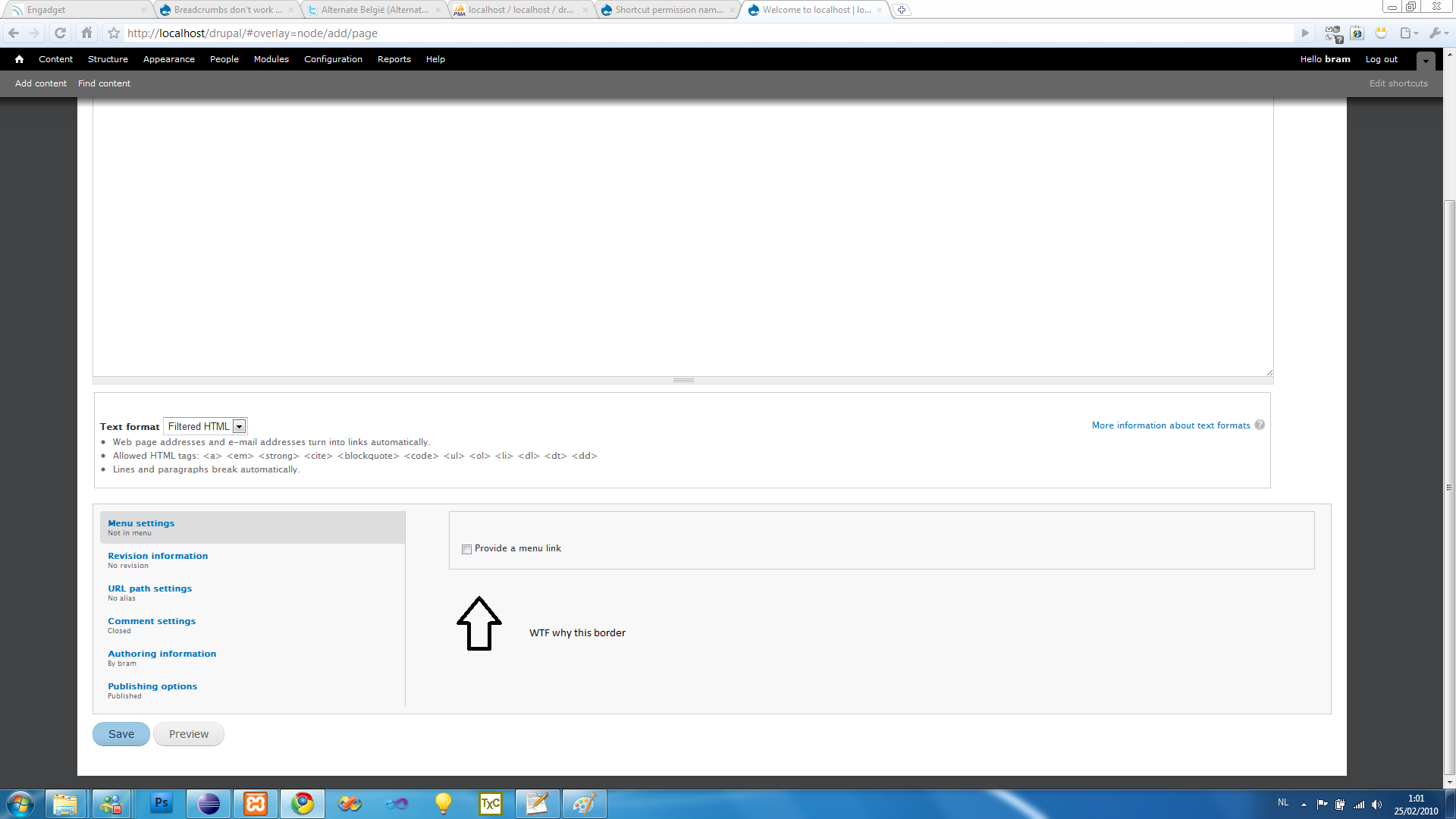Open XAMPP icon in the taskbar
This screenshot has height=819, width=1456.
click(256, 803)
